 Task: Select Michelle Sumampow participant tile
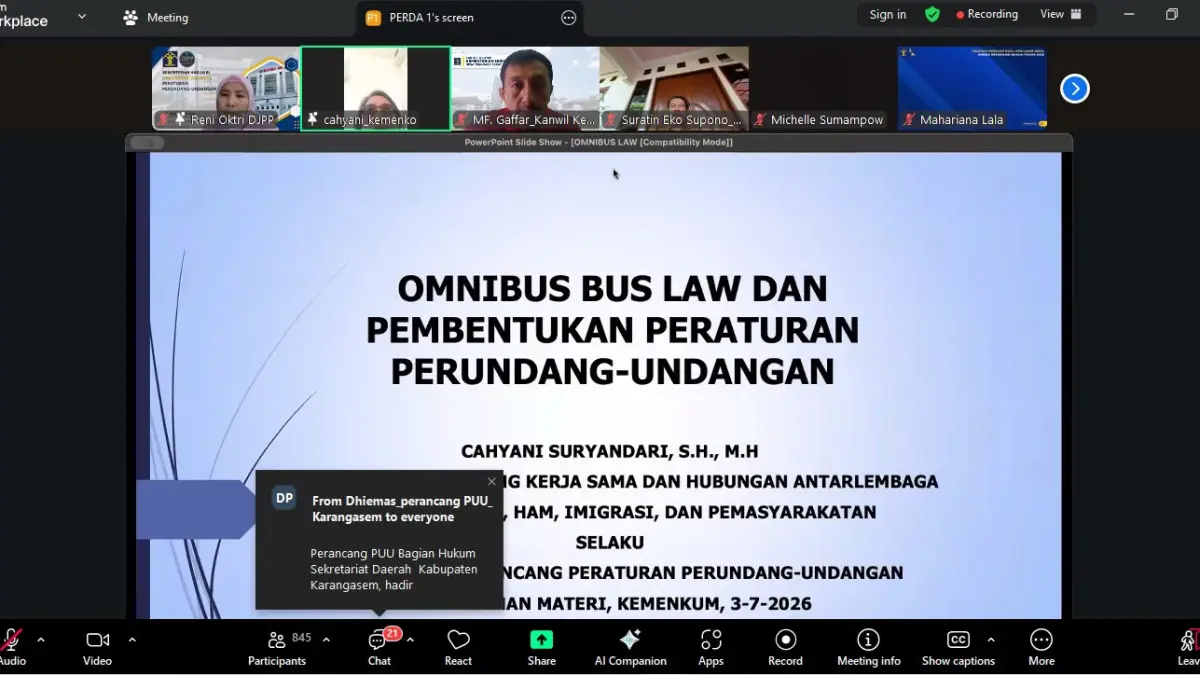(823, 88)
